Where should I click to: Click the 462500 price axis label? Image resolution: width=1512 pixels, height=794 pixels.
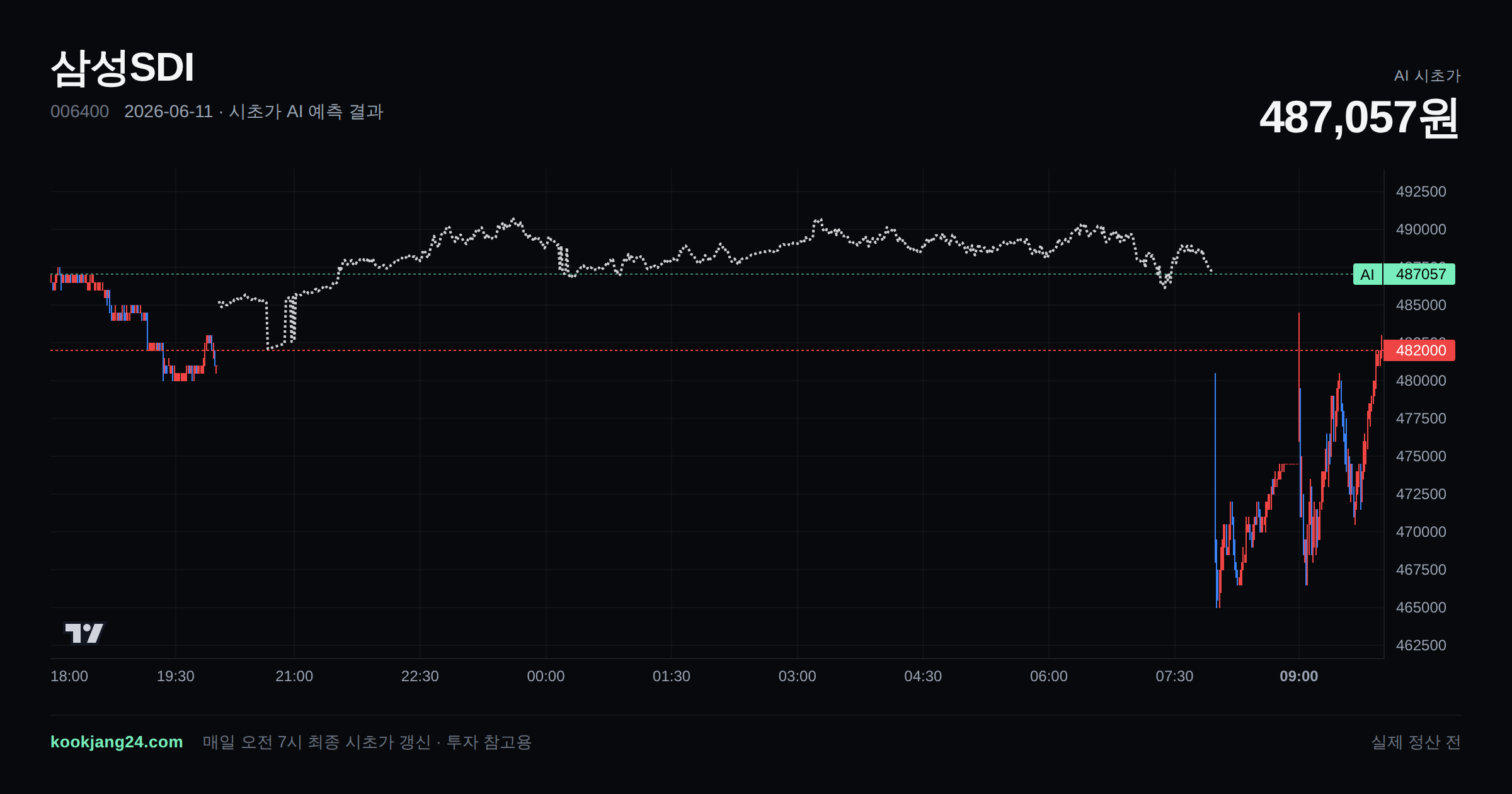tap(1421, 645)
